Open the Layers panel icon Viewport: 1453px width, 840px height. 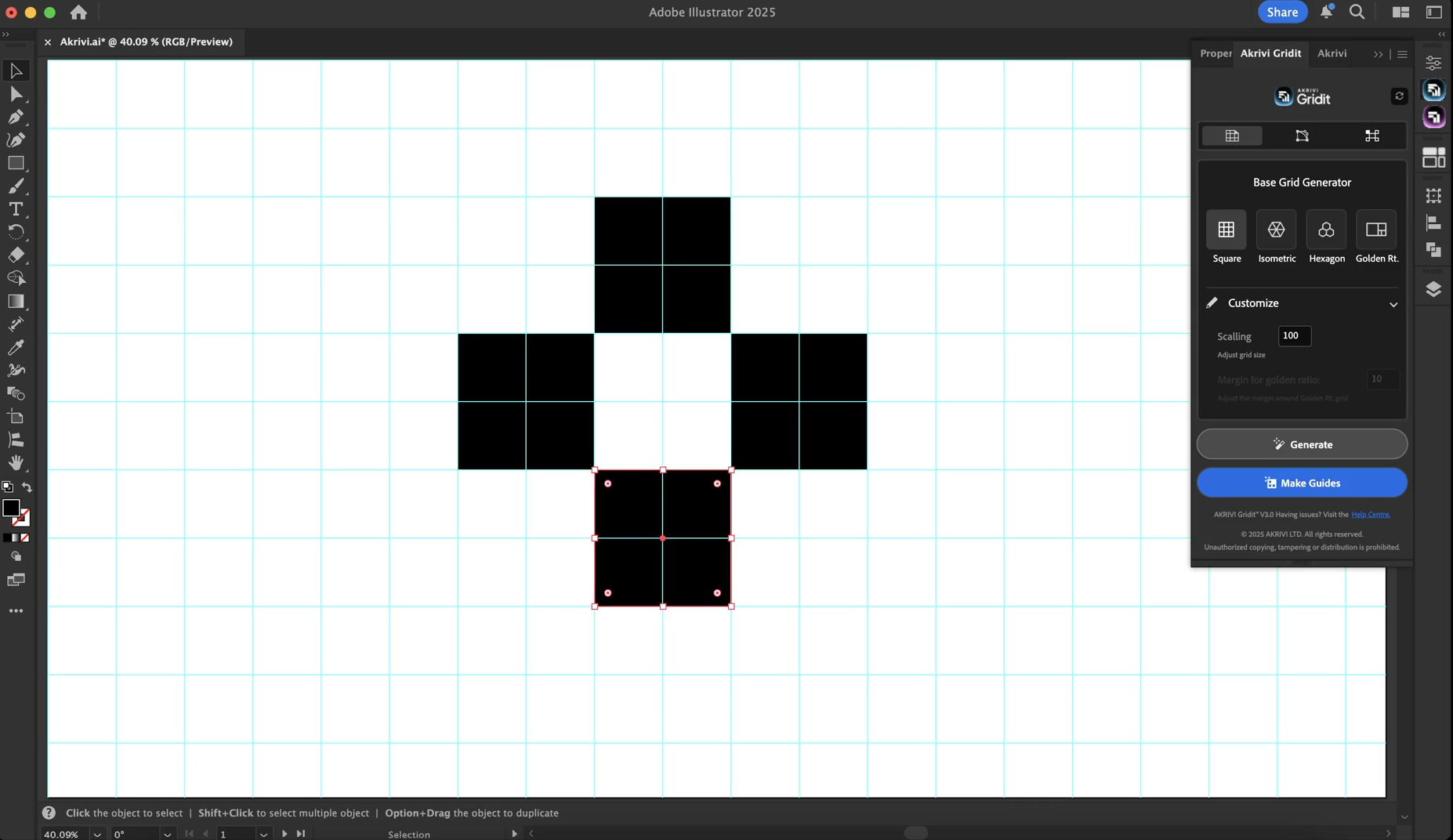[1433, 289]
